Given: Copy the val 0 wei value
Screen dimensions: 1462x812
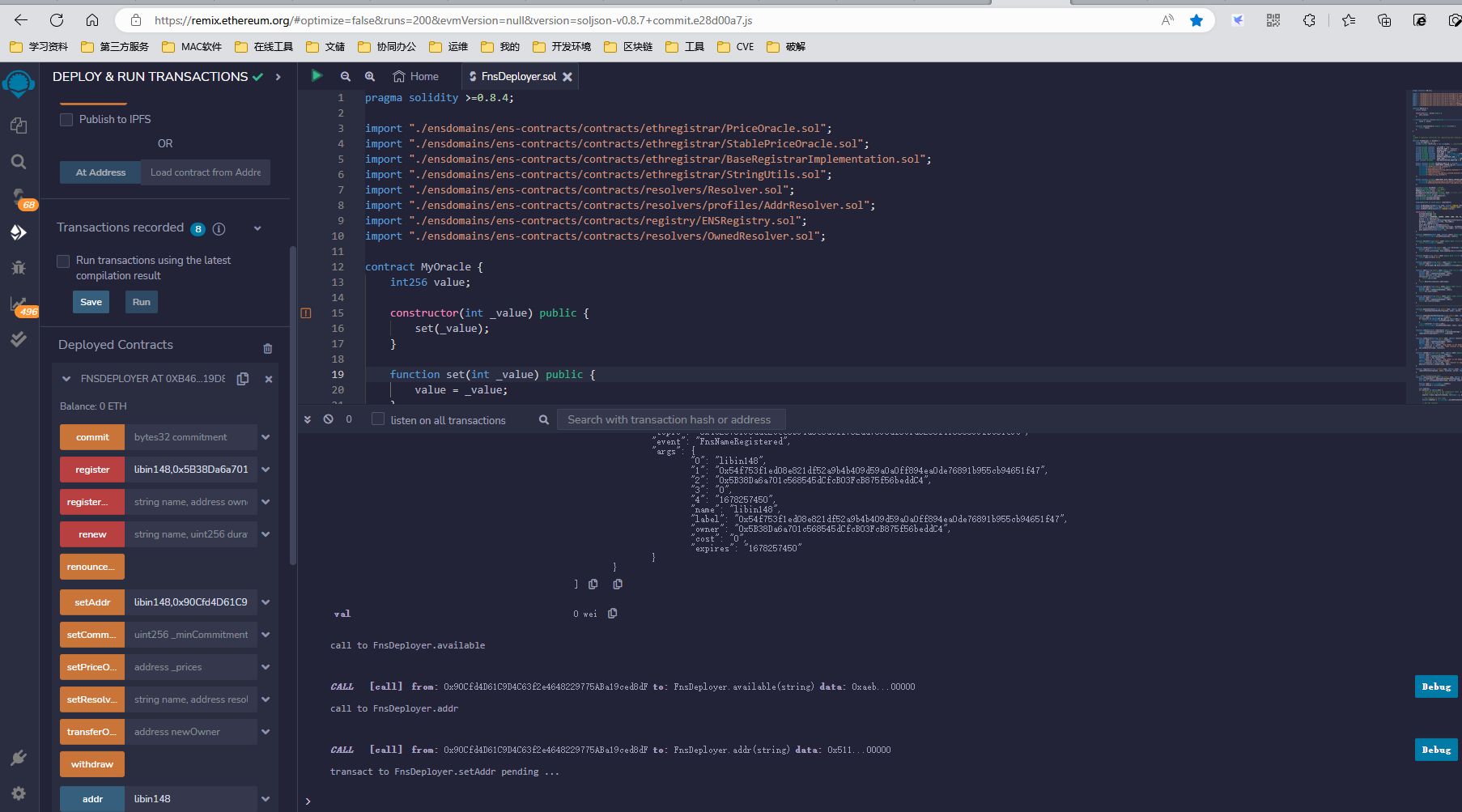Looking at the screenshot, I should (613, 614).
